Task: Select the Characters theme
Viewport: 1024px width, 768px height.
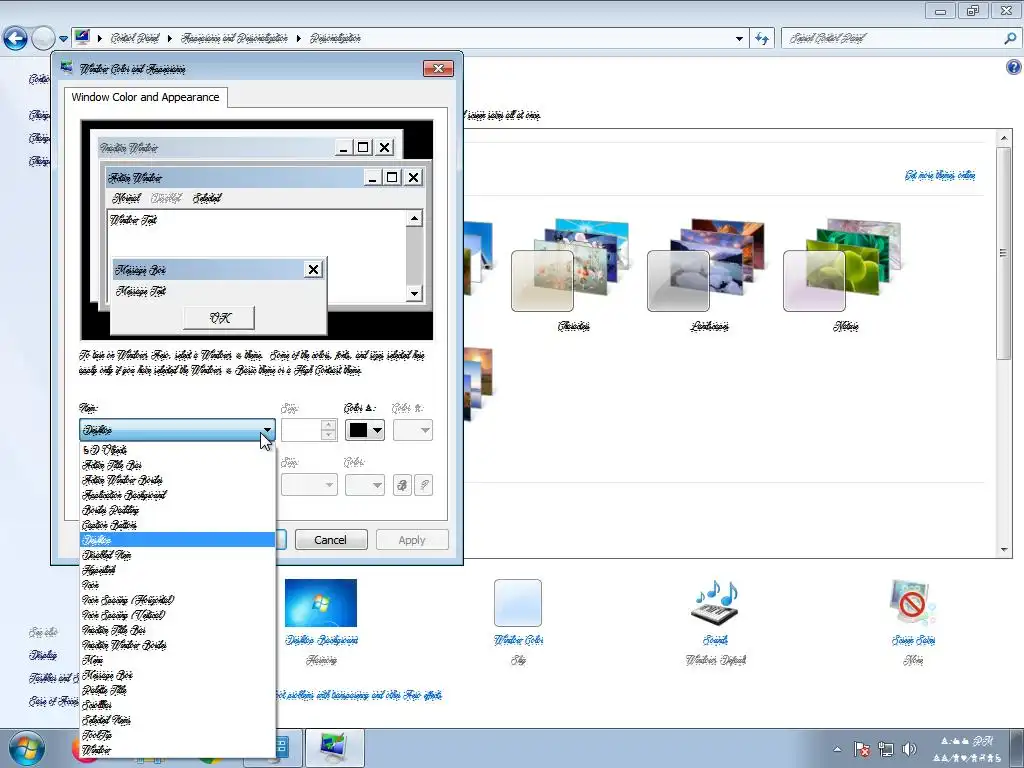Action: (573, 274)
